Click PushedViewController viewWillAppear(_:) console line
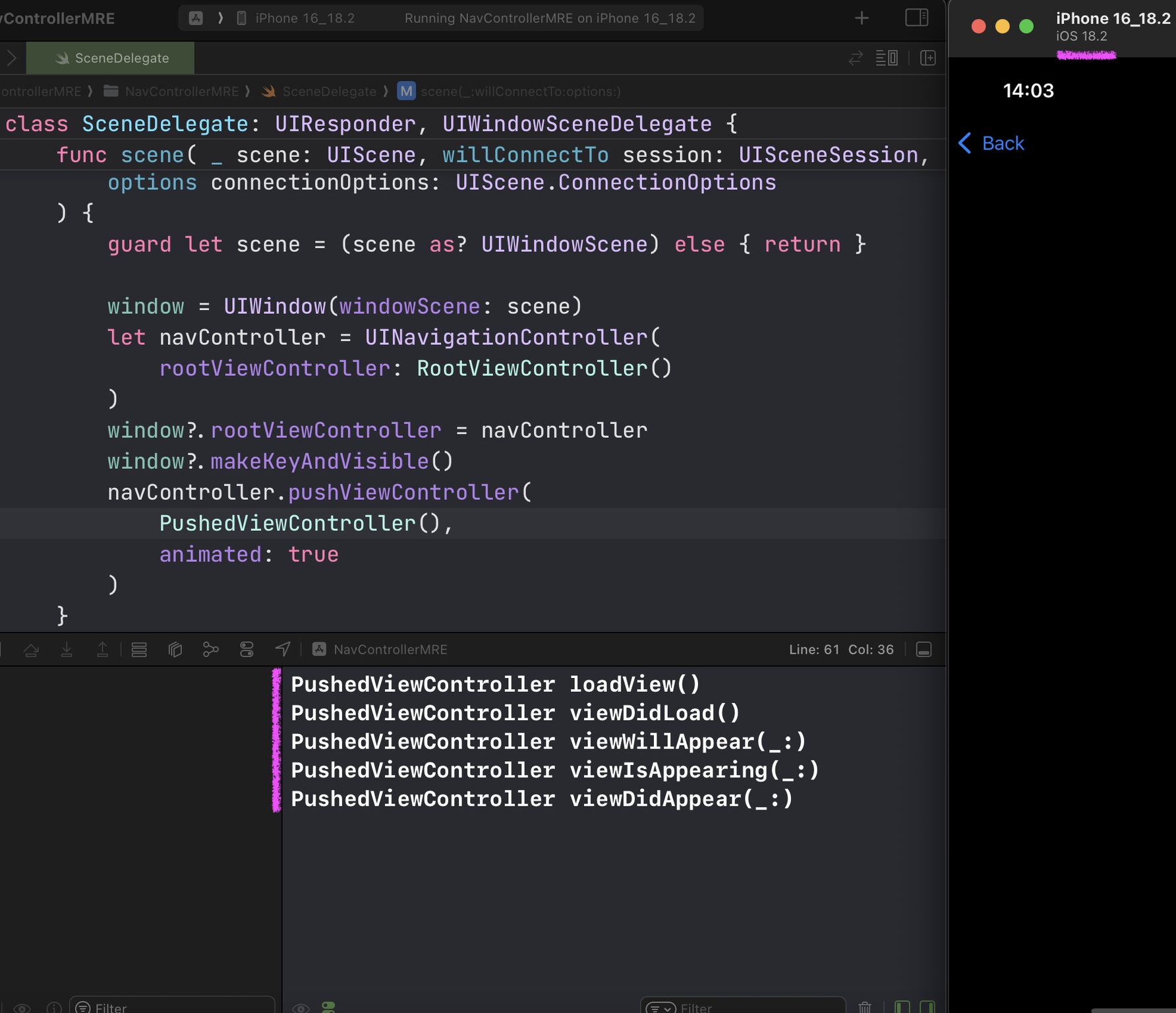The image size is (1176, 1013). [548, 741]
